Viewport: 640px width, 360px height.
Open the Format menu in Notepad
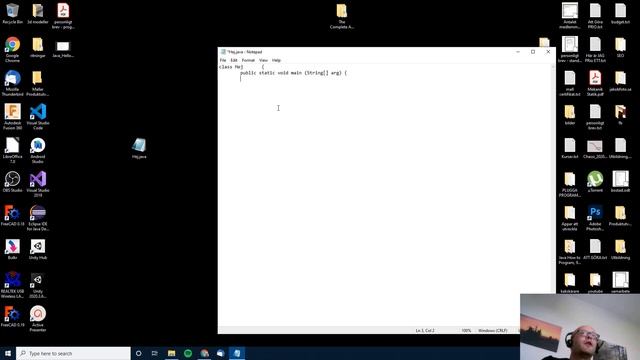click(248, 60)
